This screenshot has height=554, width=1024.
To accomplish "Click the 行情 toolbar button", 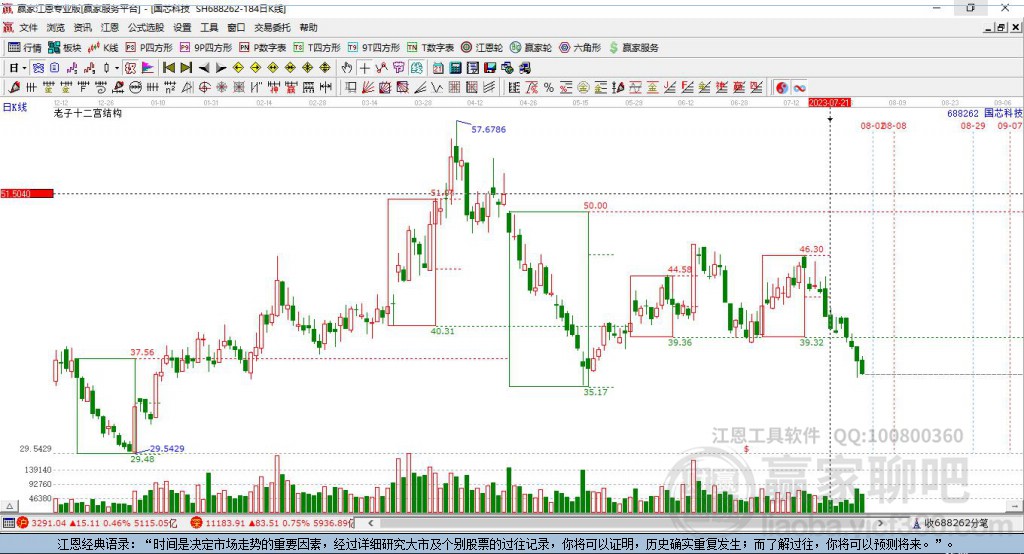I will [x=25, y=48].
